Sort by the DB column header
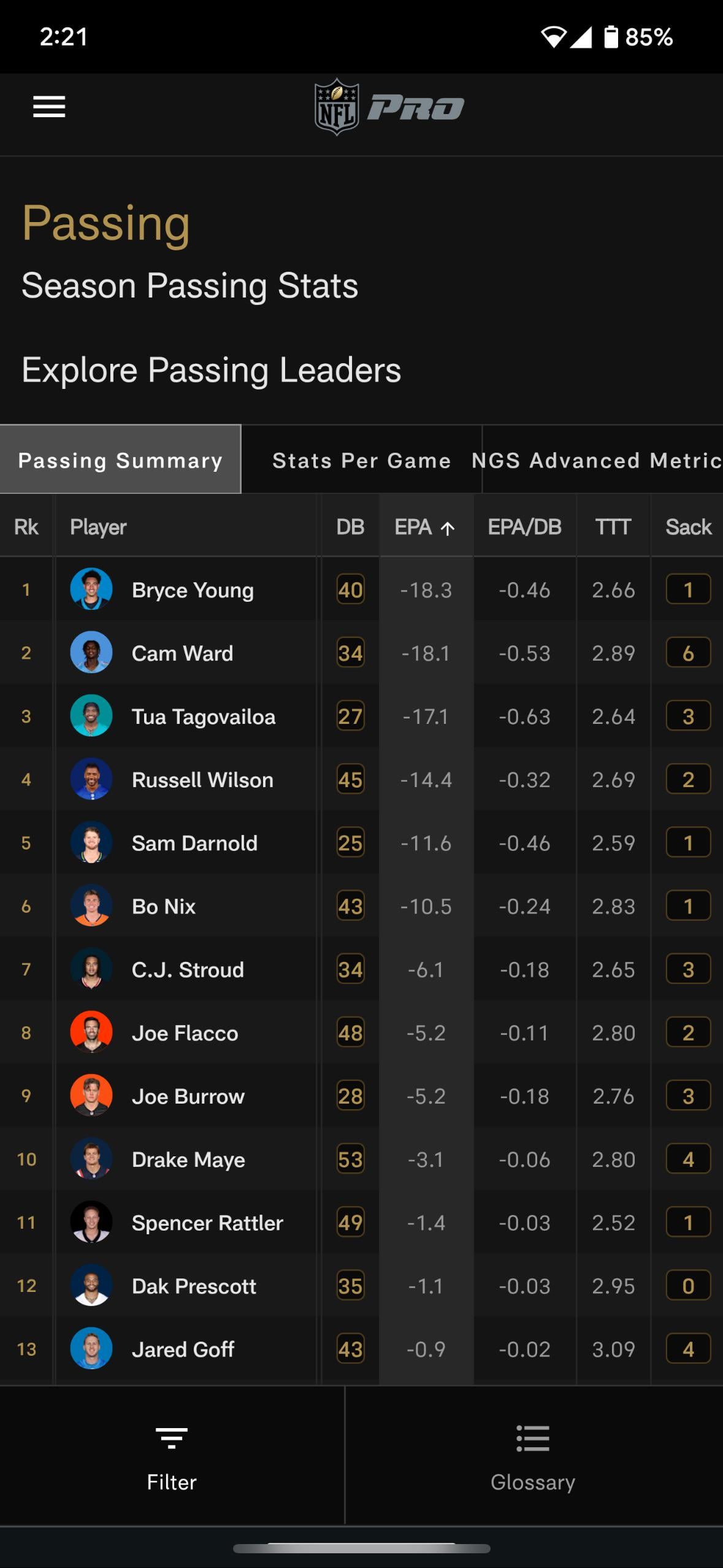 tap(350, 527)
